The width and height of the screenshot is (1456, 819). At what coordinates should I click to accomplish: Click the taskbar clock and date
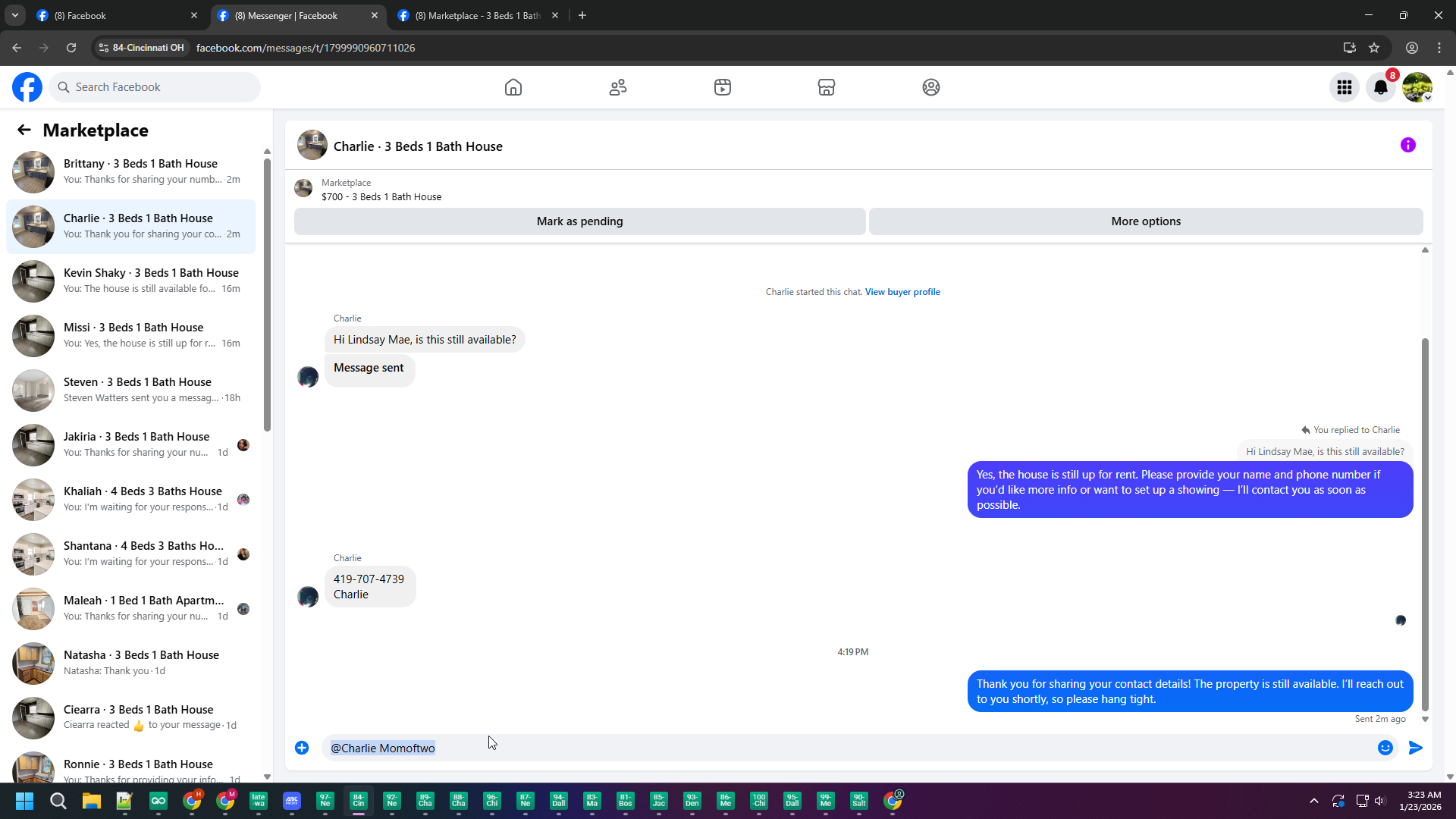[x=1420, y=801]
